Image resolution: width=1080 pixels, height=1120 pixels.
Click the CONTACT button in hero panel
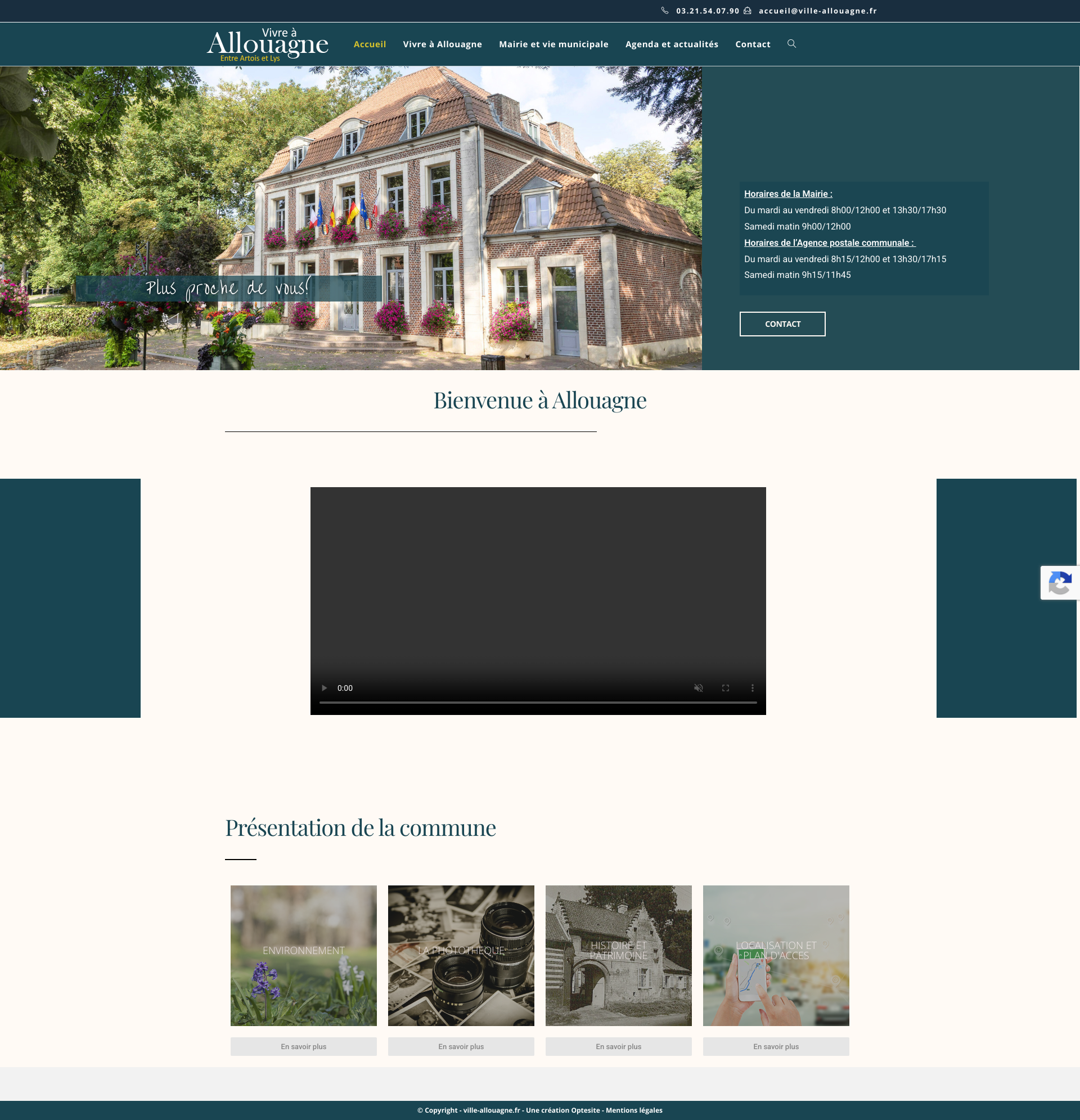(782, 324)
